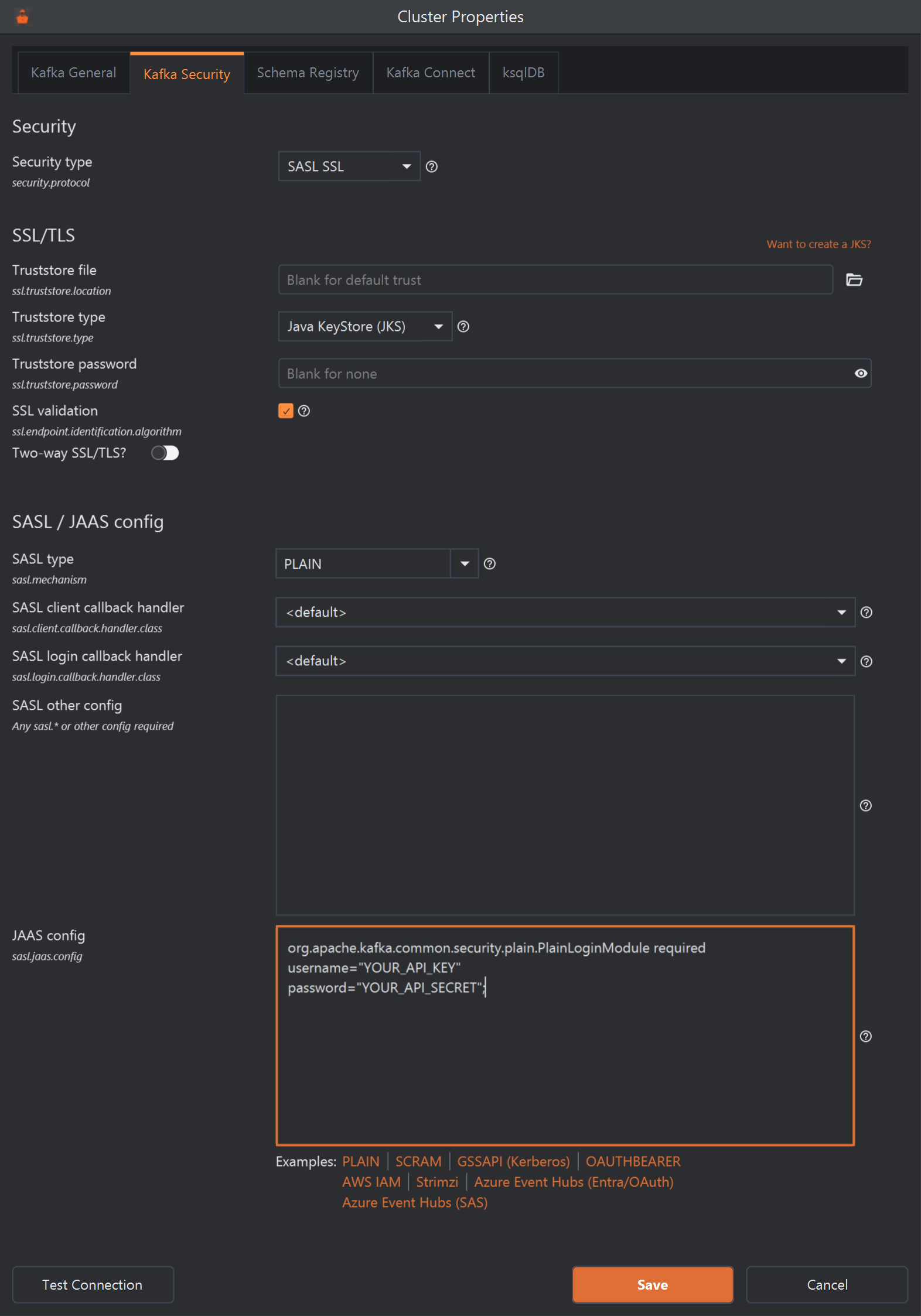Enable the Two-way SSL/TLS toggle
The height and width of the screenshot is (1316, 921).
click(x=165, y=453)
